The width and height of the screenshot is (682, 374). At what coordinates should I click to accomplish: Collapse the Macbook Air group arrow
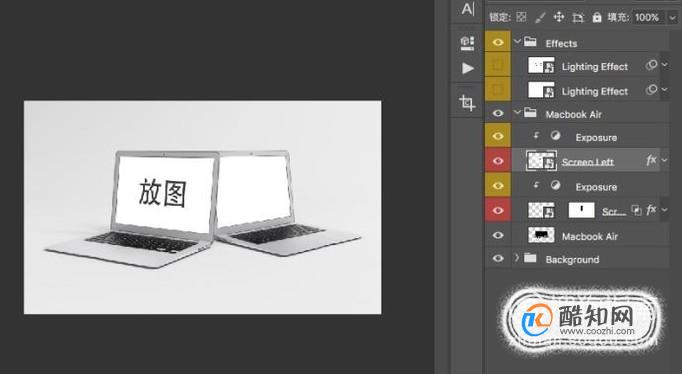coord(517,113)
